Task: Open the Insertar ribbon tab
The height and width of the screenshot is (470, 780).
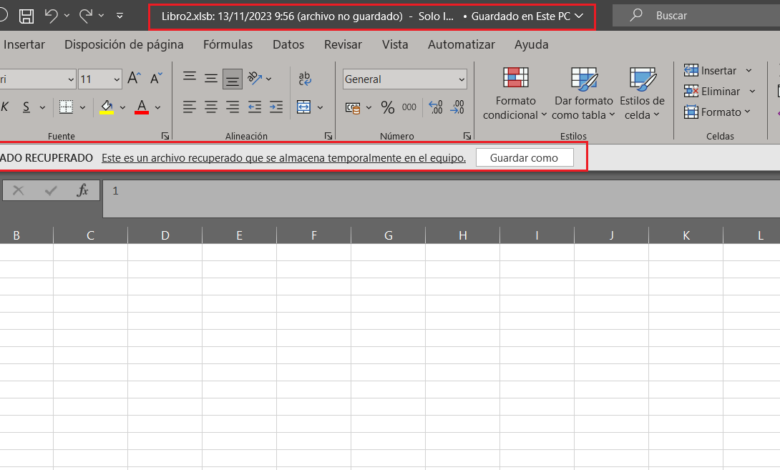Action: (x=24, y=44)
